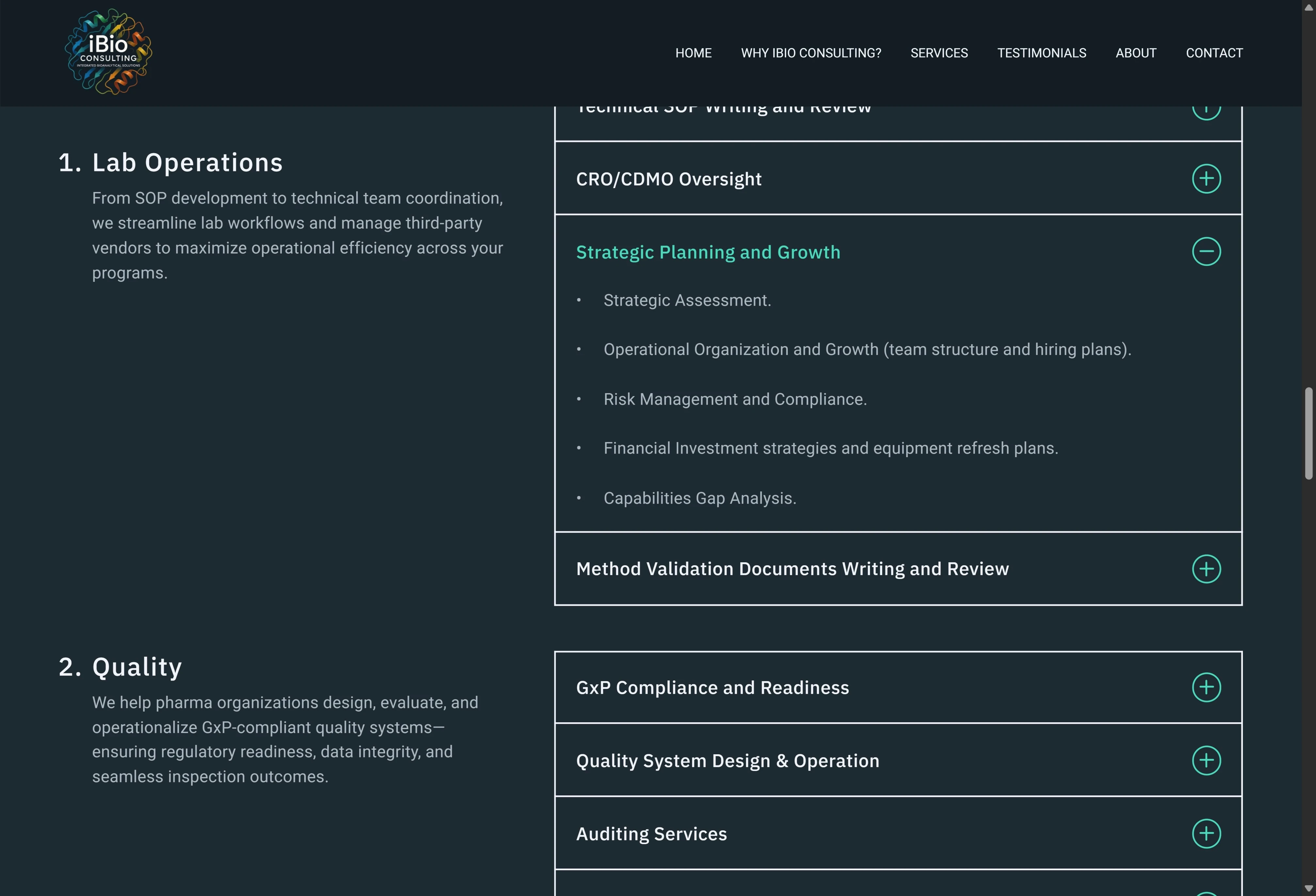
Task: Open SERVICES in navigation bar
Action: click(939, 53)
